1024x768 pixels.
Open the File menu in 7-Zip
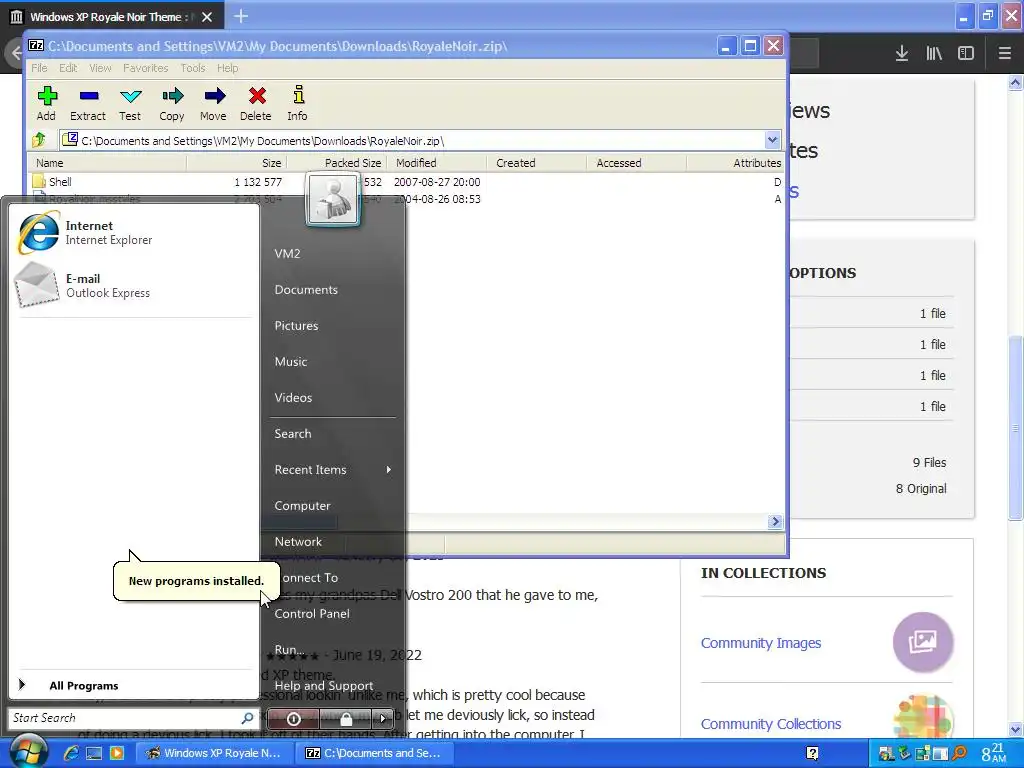coord(39,68)
